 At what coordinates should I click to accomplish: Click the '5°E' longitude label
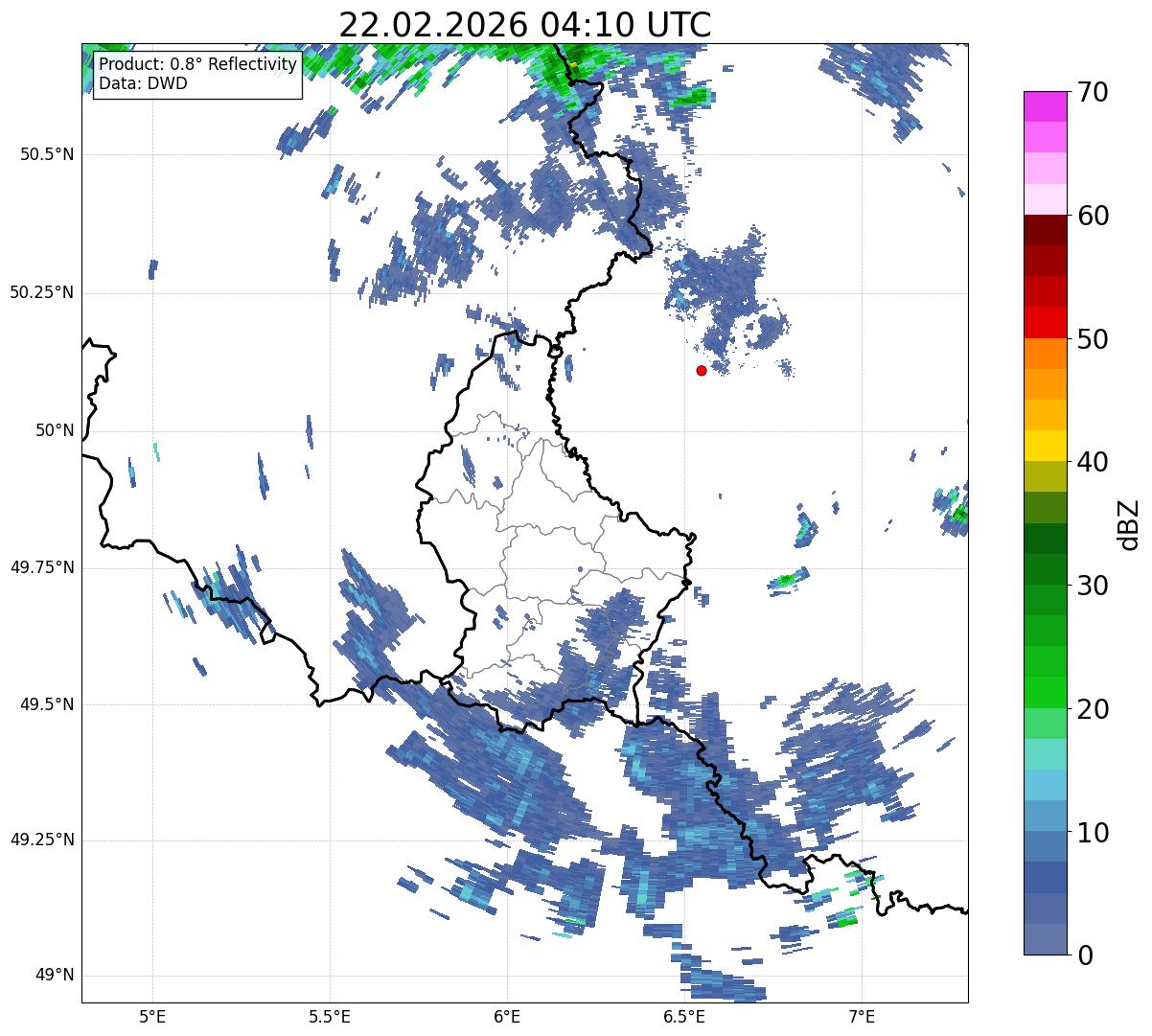[x=152, y=1017]
